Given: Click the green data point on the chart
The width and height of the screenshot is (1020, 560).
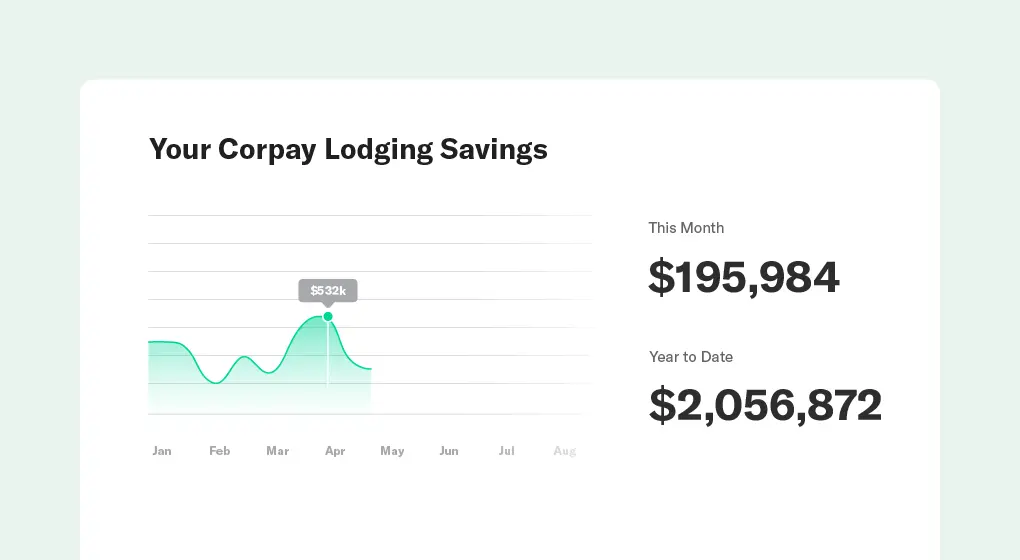Looking at the screenshot, I should (328, 316).
